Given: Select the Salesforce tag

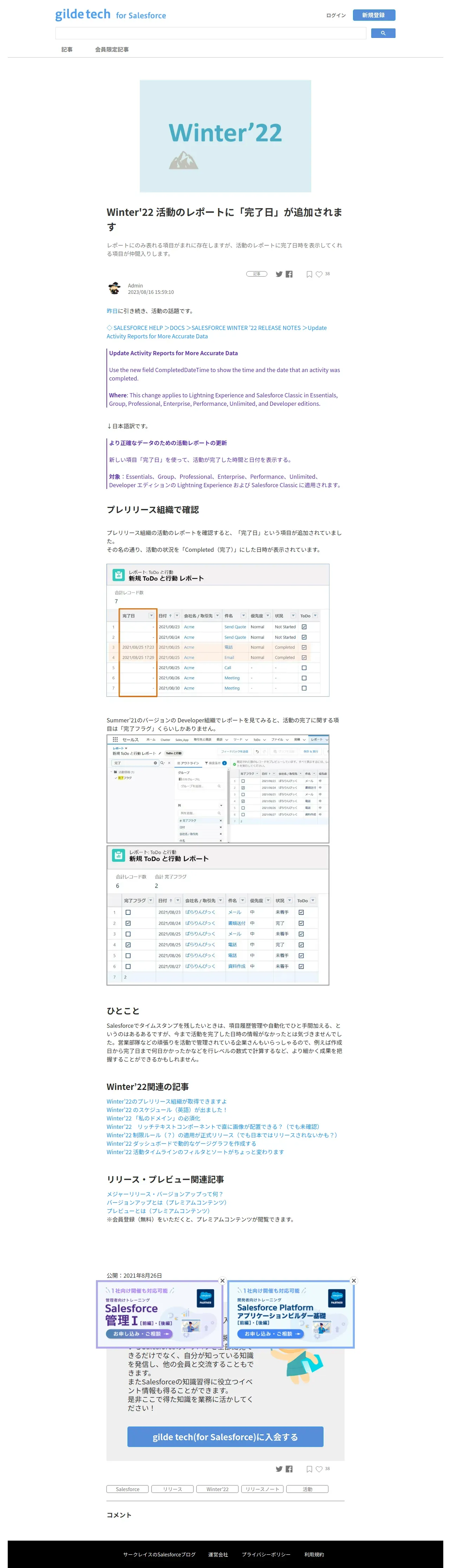Looking at the screenshot, I should tap(128, 1489).
